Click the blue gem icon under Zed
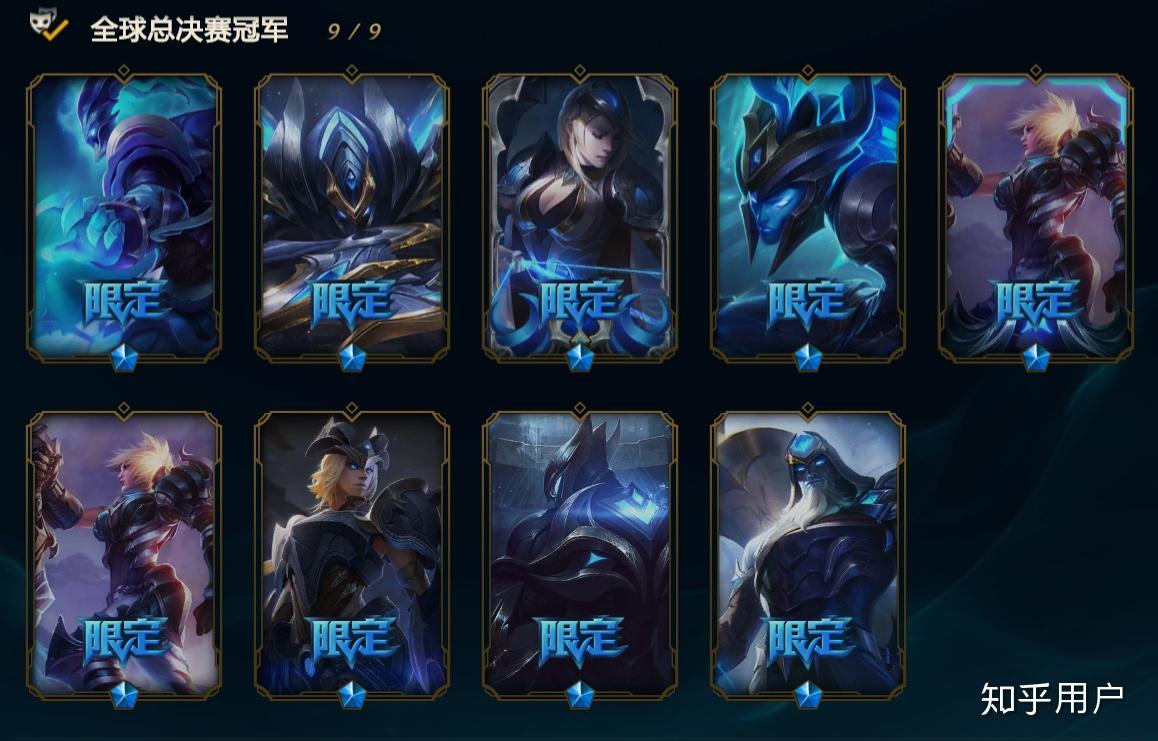Image resolution: width=1158 pixels, height=741 pixels. pos(580,694)
